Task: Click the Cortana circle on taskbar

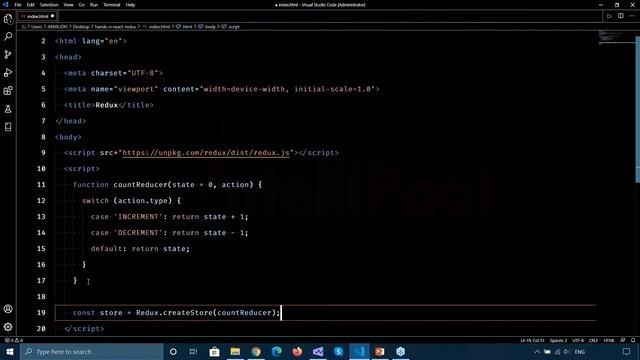Action: [x=173, y=352]
